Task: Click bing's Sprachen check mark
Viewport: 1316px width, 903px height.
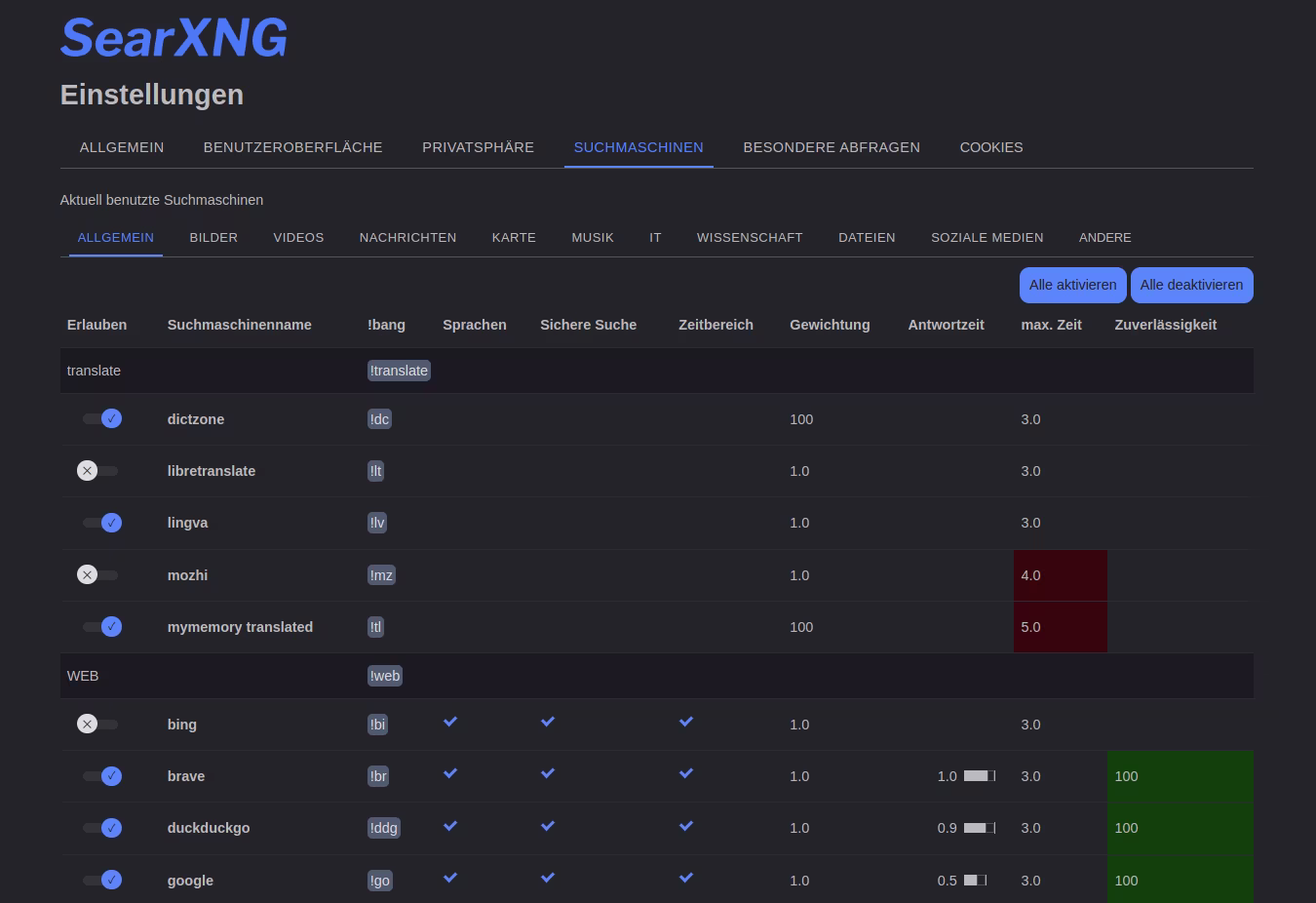Action: (450, 723)
